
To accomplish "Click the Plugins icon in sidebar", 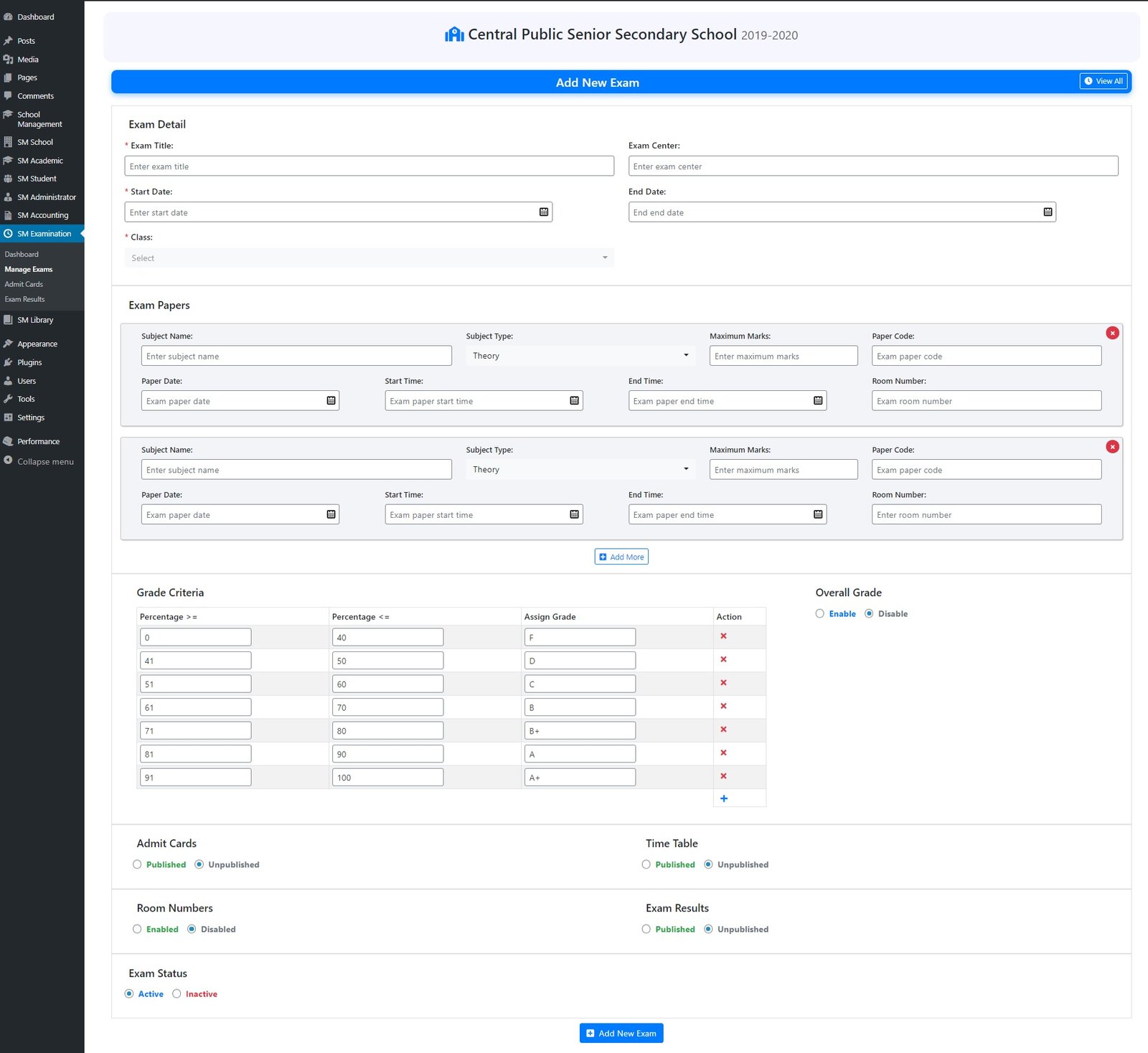I will (x=8, y=362).
